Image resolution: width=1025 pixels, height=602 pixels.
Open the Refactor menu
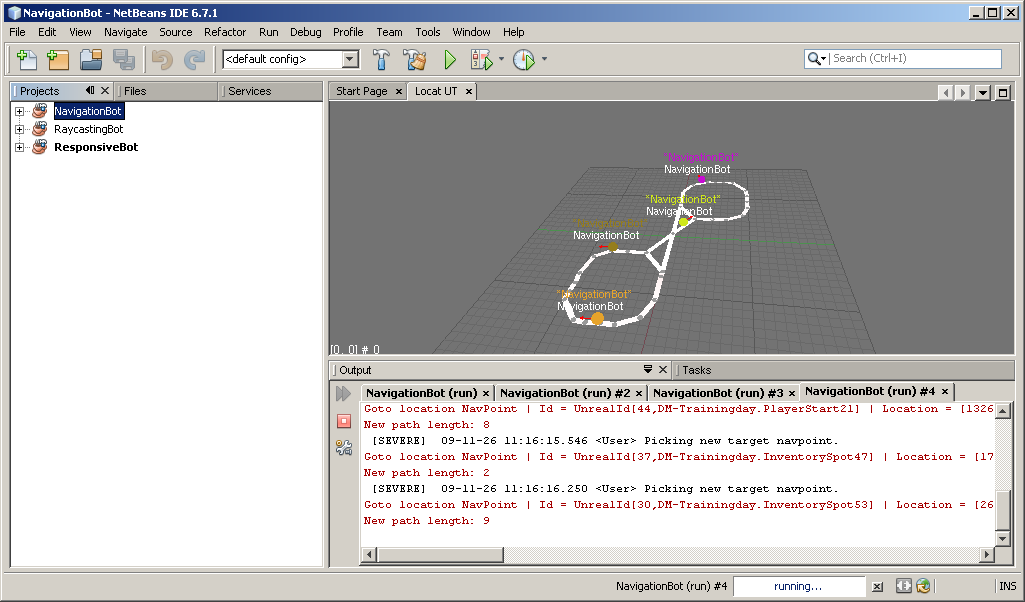(225, 32)
